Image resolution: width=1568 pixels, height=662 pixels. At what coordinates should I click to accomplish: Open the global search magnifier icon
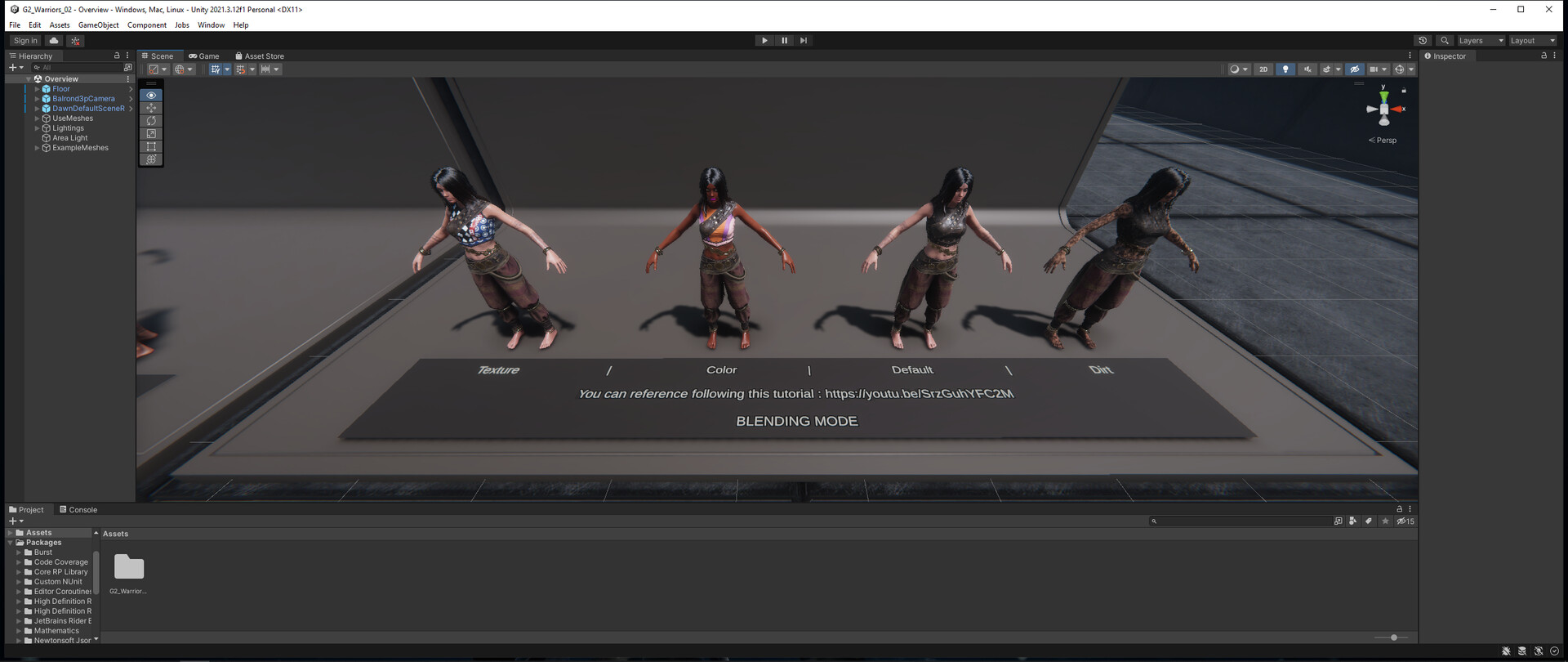[1445, 40]
